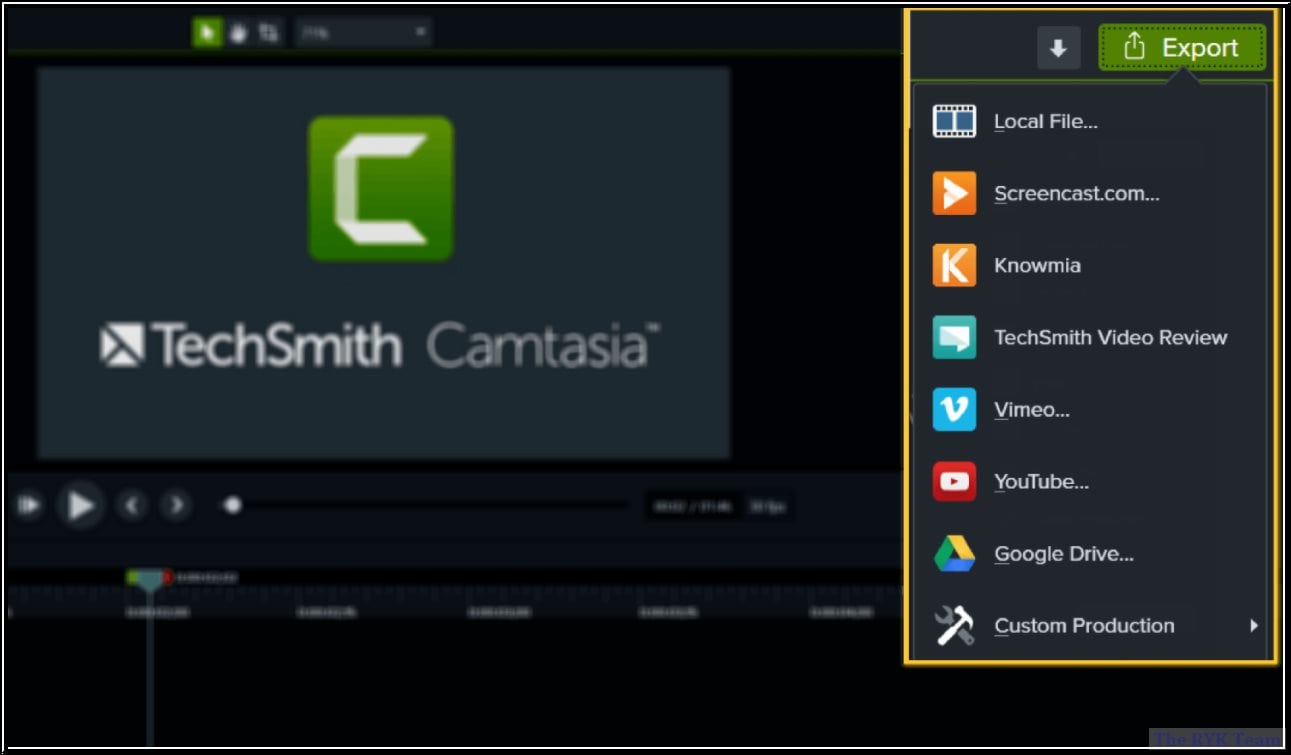Select the crop tool in canvas toolbar
The width and height of the screenshot is (1291, 755).
268,33
